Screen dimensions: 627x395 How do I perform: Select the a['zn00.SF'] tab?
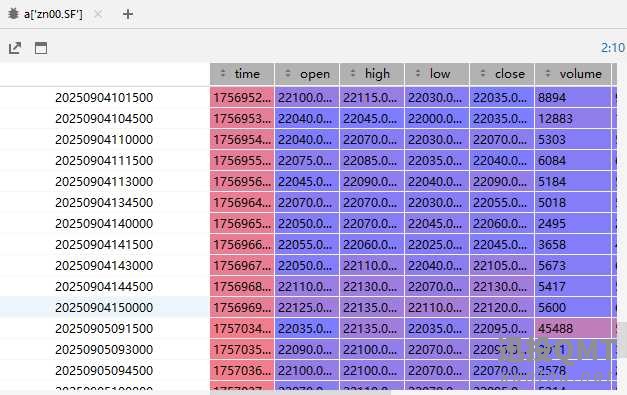pos(53,14)
